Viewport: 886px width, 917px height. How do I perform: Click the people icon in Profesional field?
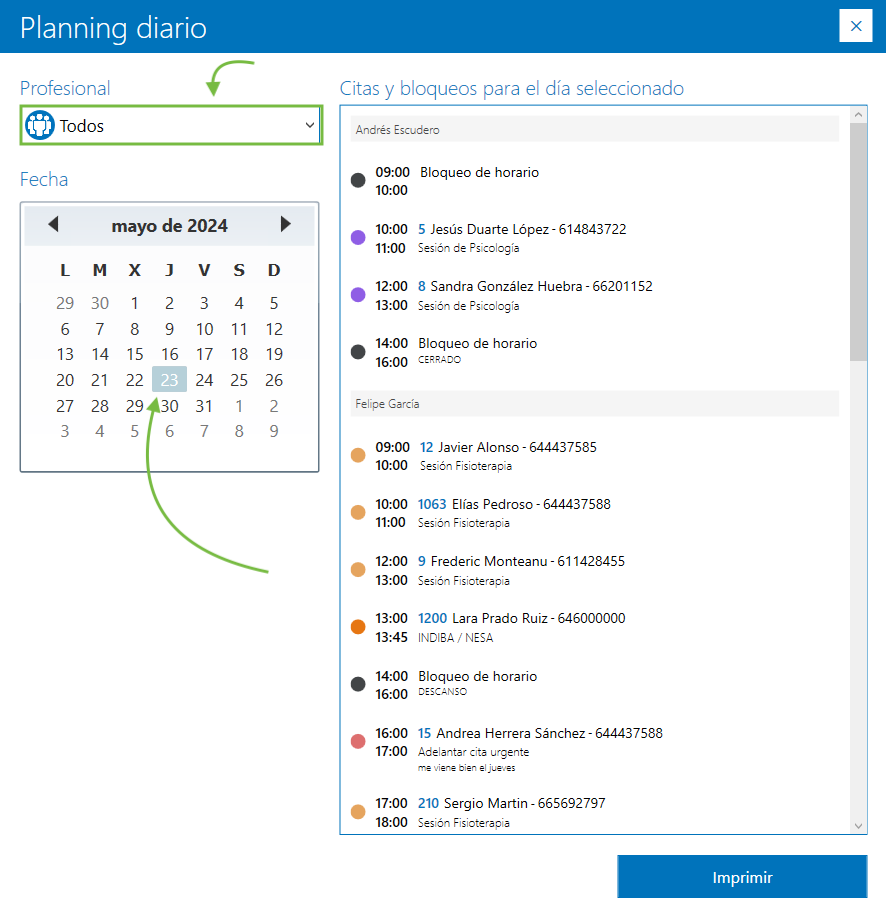pyautogui.click(x=39, y=126)
